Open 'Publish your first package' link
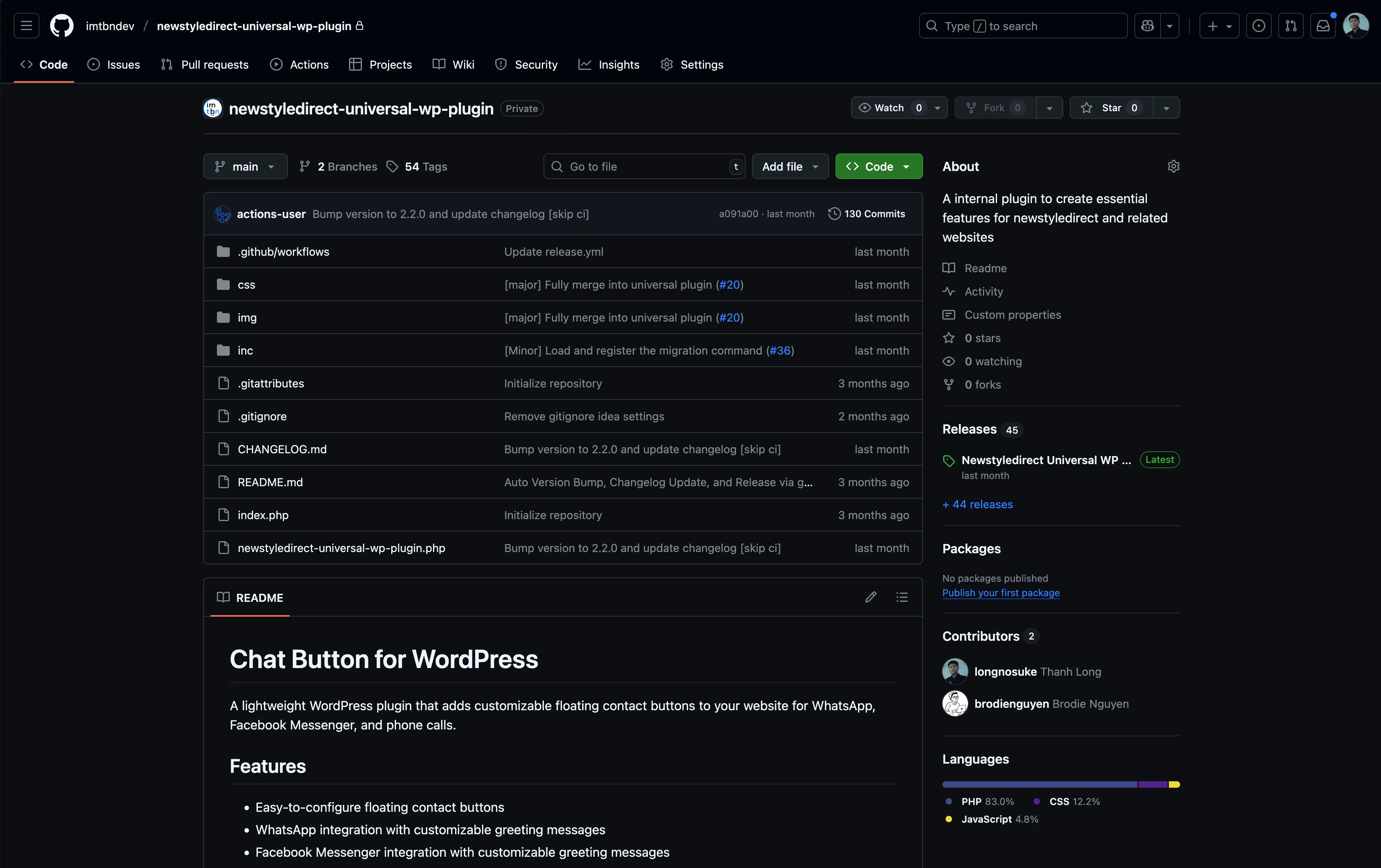 click(x=1001, y=593)
